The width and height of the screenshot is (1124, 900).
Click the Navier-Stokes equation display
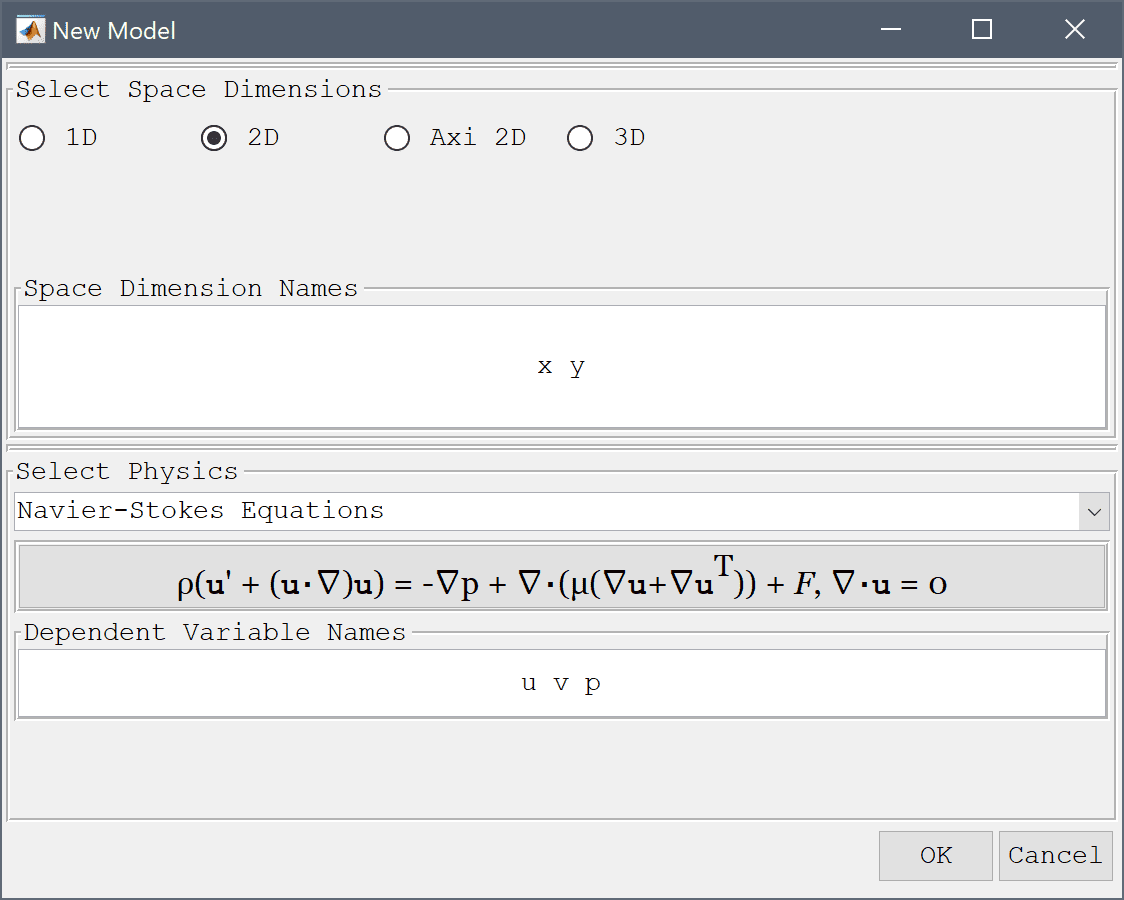pos(562,578)
